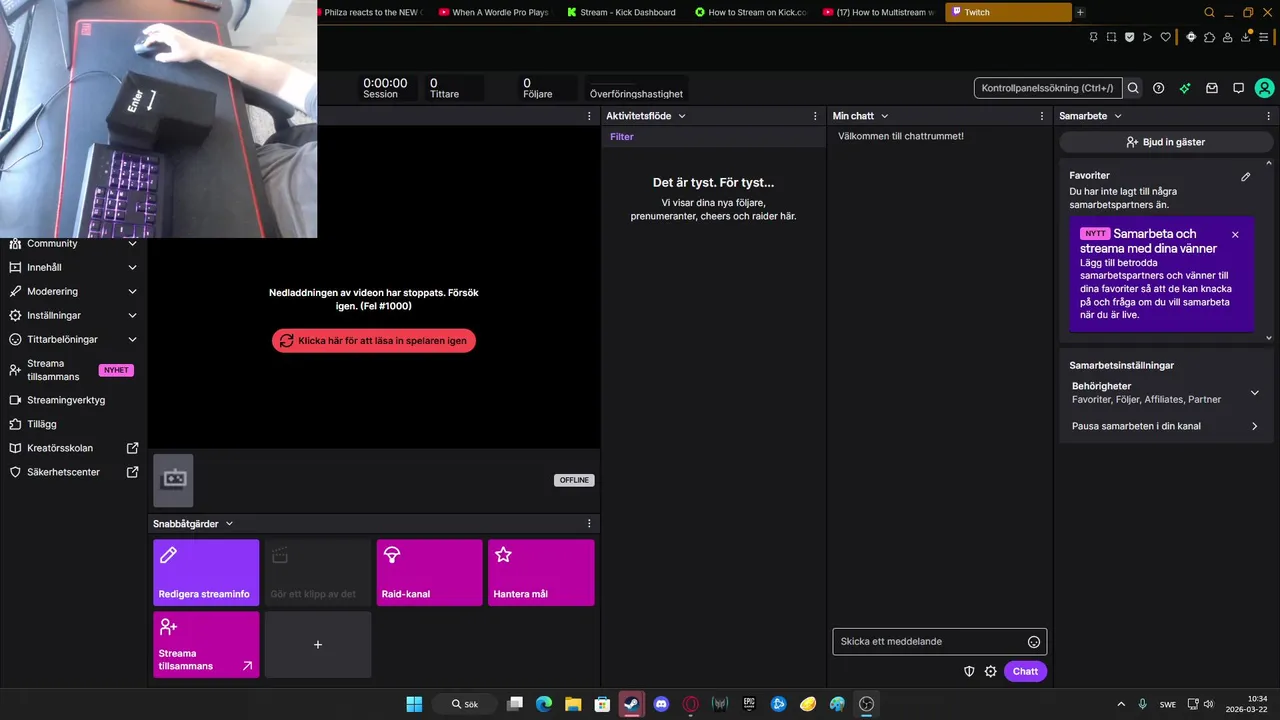Click the game category thumbnail under preview
The height and width of the screenshot is (720, 1280).
173,480
